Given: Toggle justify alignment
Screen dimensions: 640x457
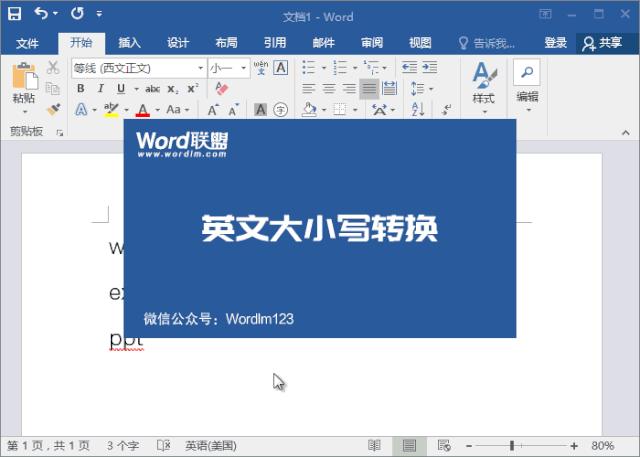Looking at the screenshot, I should click(x=369, y=89).
